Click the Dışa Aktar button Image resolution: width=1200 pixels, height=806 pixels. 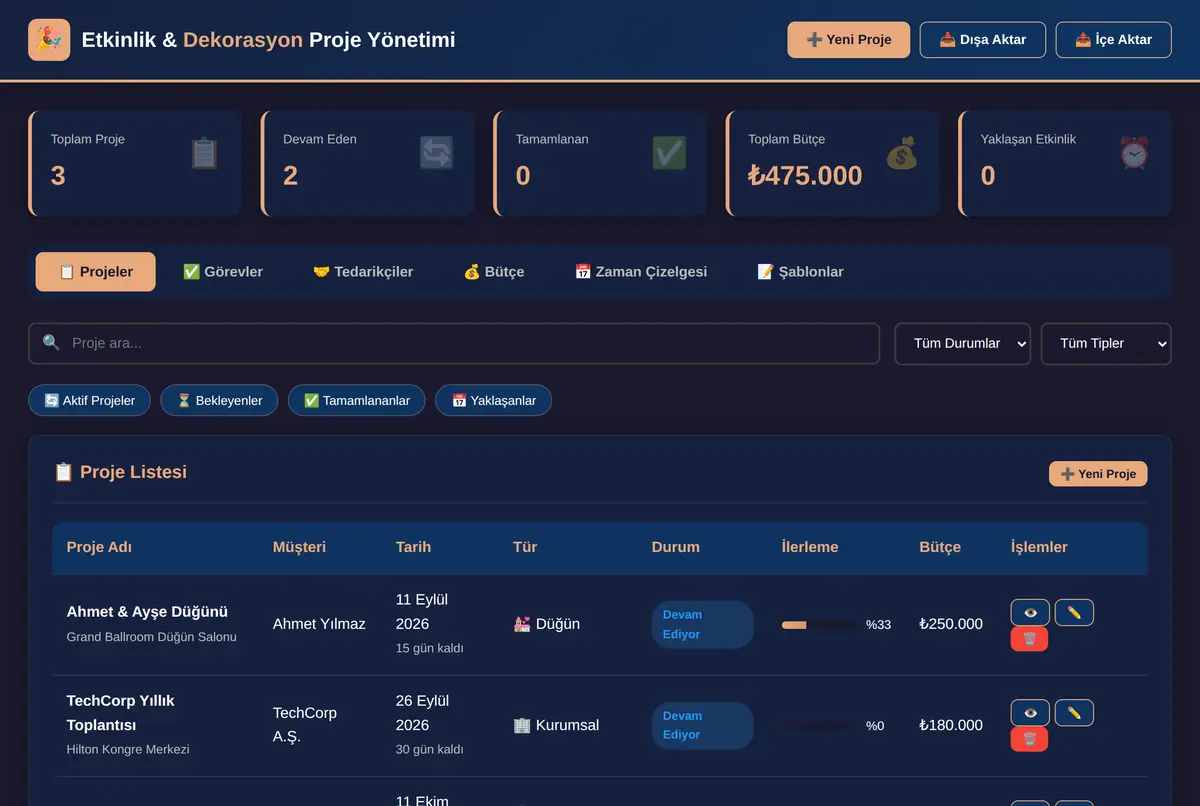pos(983,40)
